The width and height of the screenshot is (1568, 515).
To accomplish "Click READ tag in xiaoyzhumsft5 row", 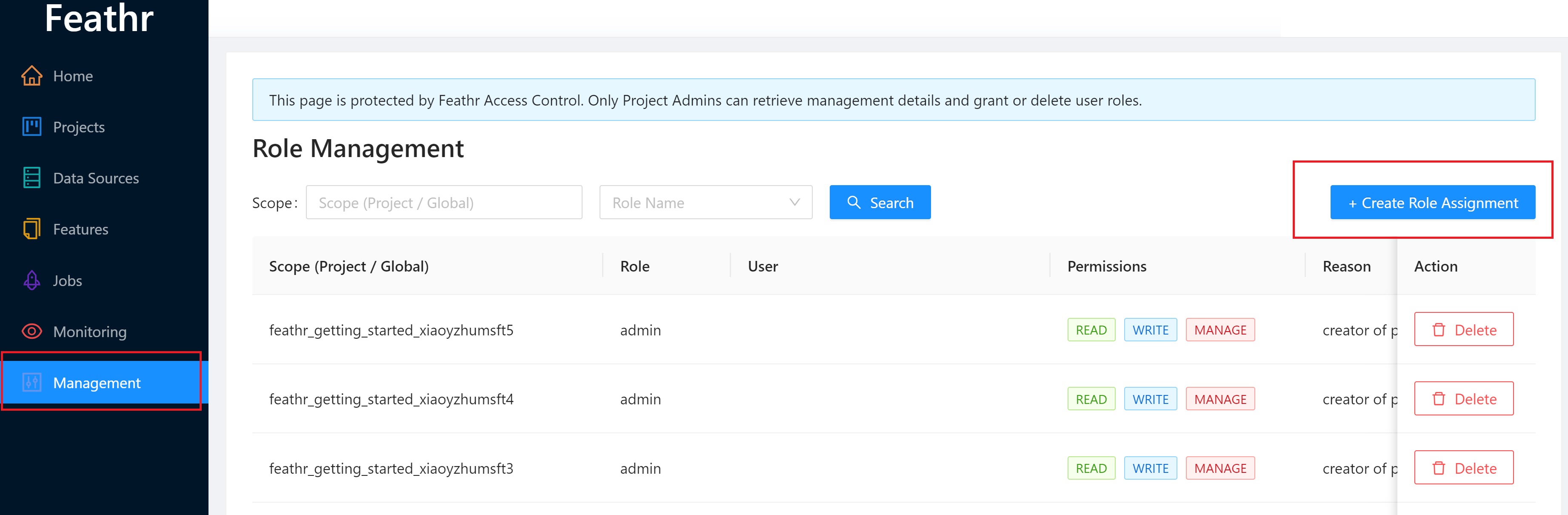I will point(1091,329).
